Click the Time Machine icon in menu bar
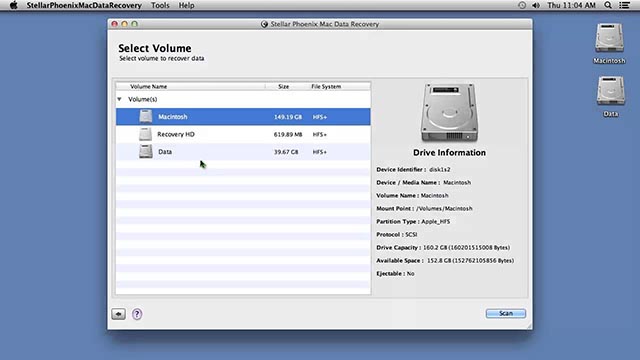Screen dimensions: 640x360 [x=522, y=5]
